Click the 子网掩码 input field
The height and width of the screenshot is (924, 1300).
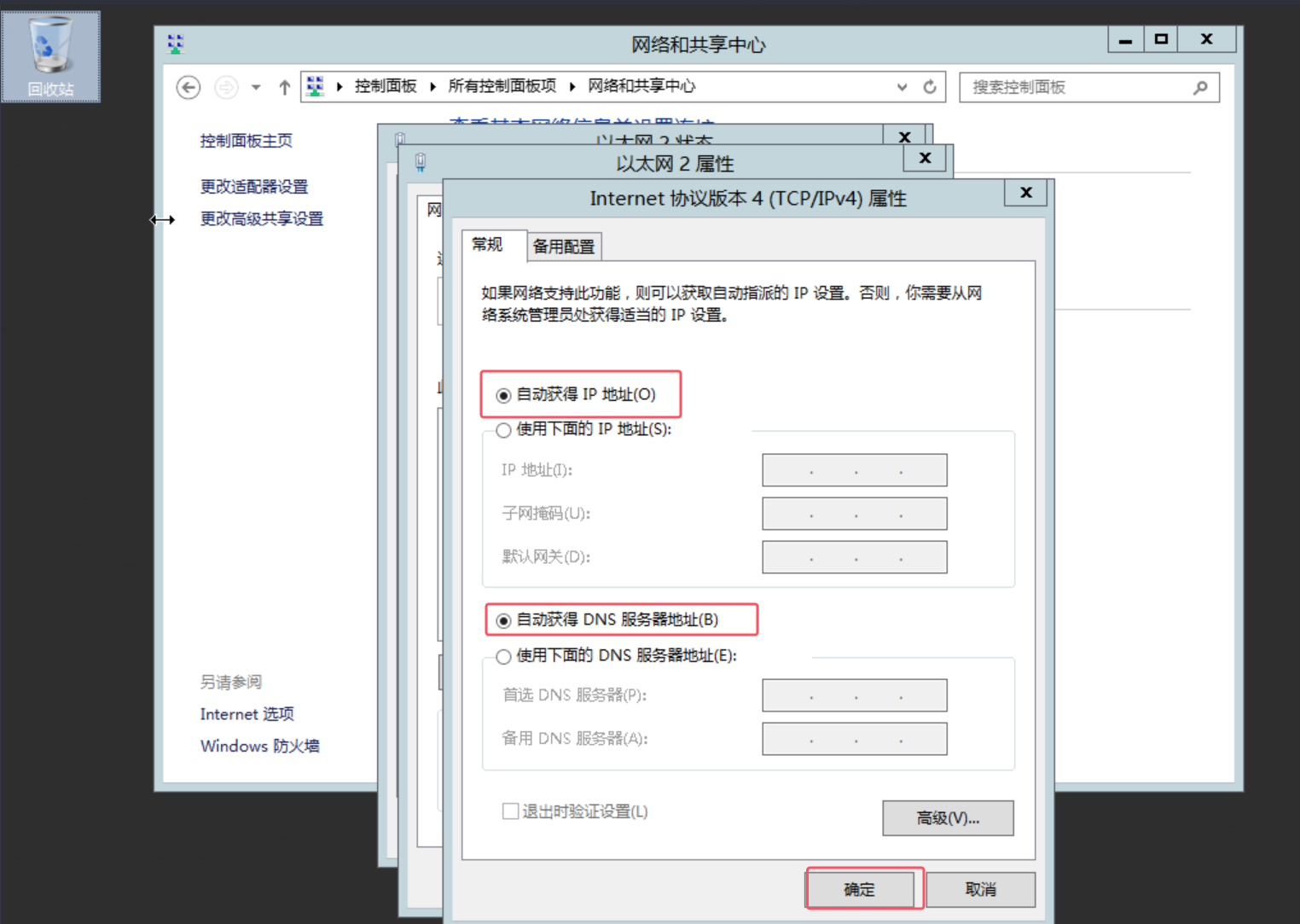click(x=854, y=514)
